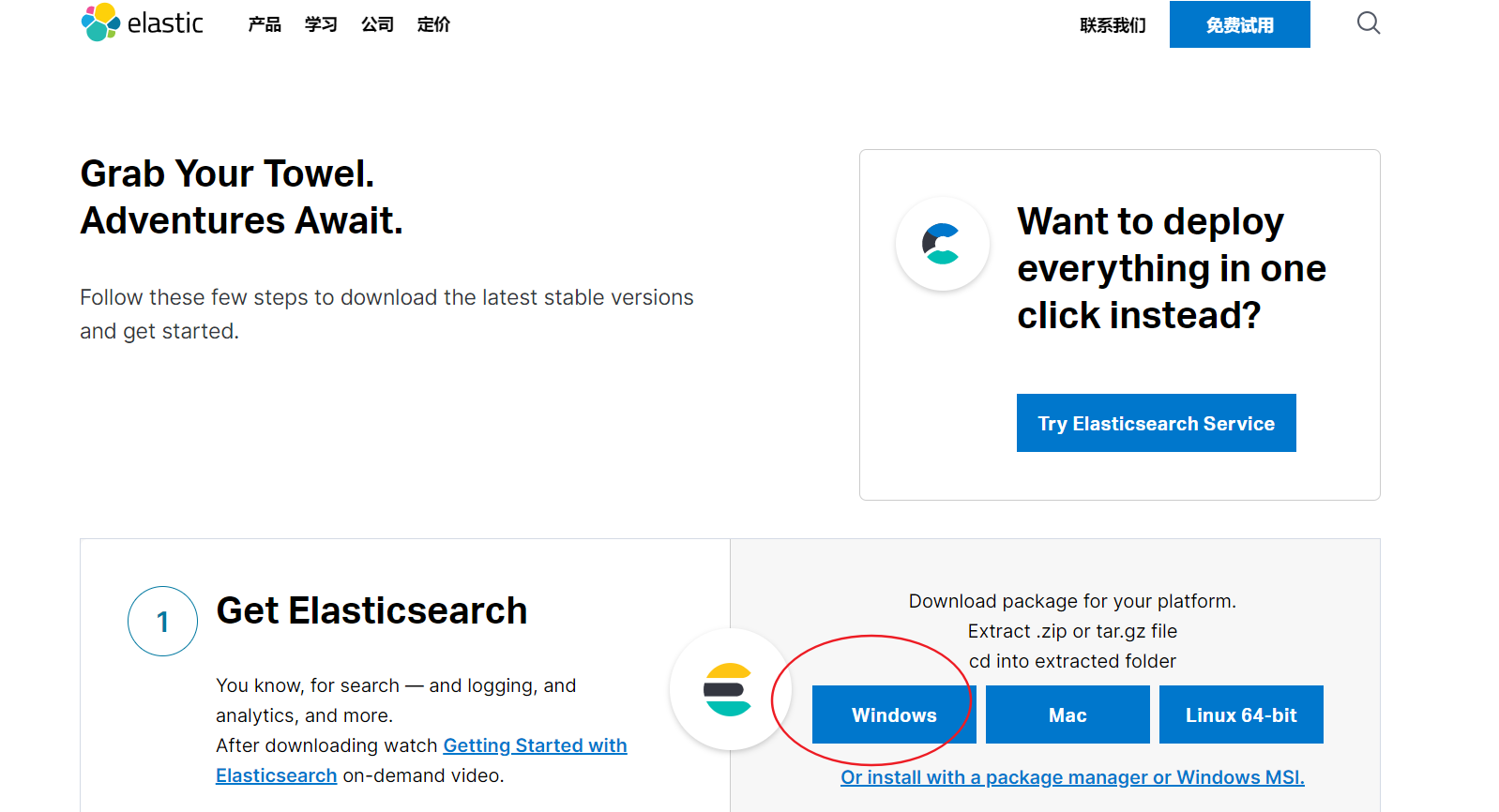The image size is (1499, 812).
Task: Click the Elastic logo in header
Action: 143,23
